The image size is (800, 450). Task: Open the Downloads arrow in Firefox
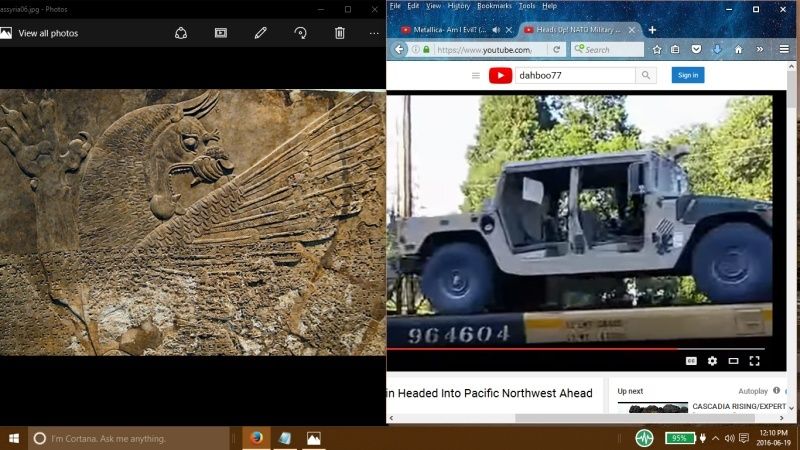point(717,49)
